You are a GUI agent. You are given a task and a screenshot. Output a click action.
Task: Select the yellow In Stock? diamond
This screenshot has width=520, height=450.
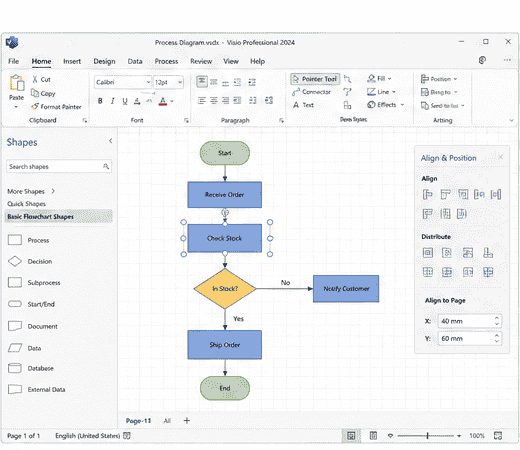(x=225, y=289)
